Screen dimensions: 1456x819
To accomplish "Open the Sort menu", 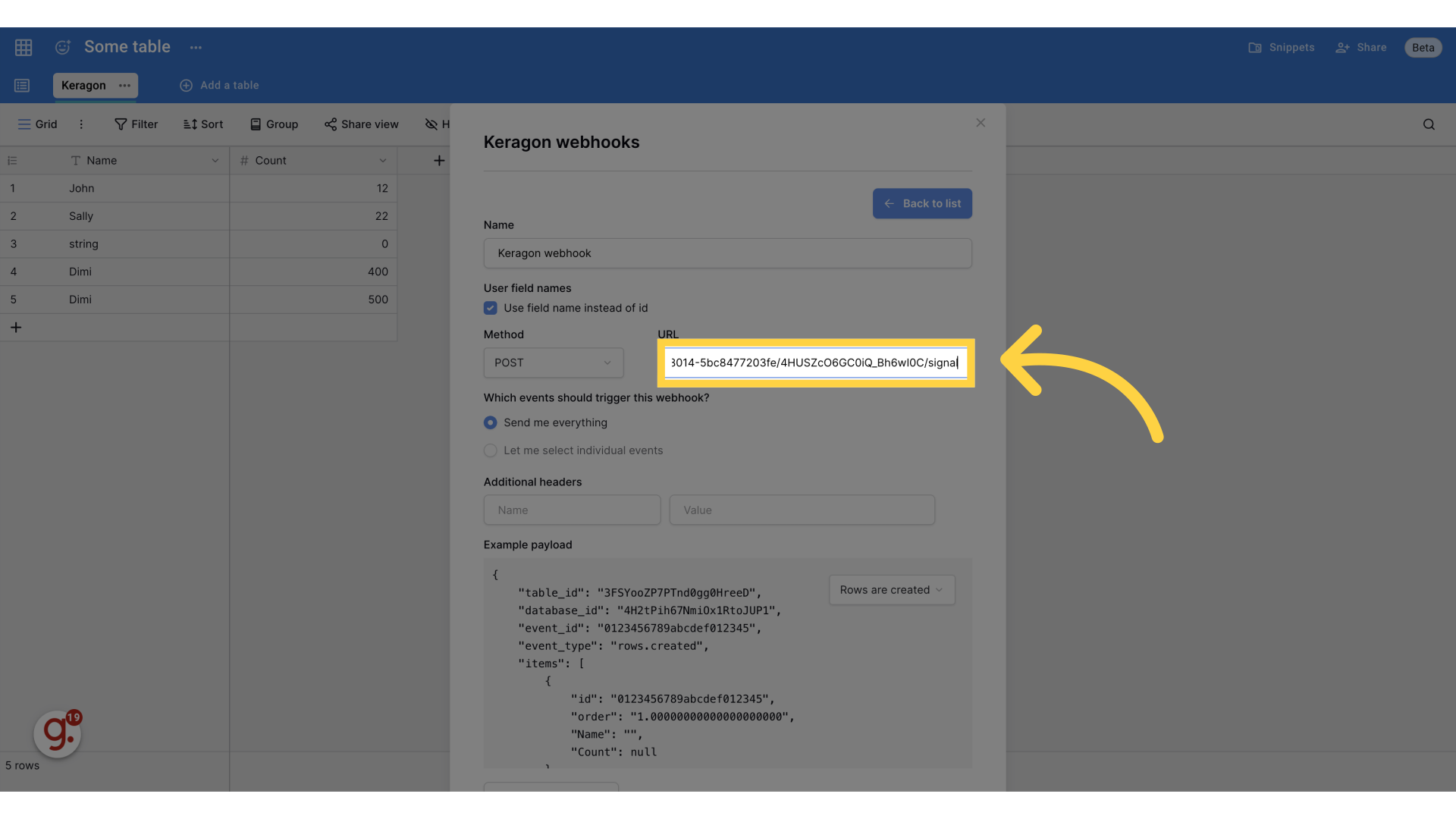I will click(203, 124).
